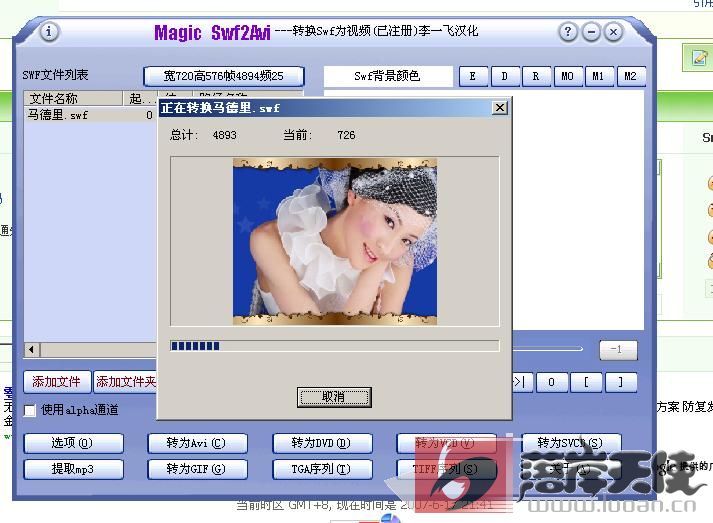
Task: Select the M0 button
Action: (568, 76)
